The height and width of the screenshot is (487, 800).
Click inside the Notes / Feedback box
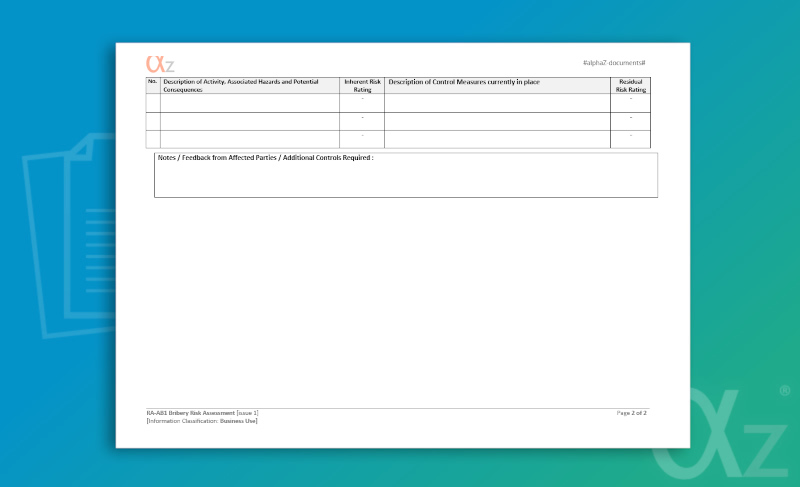click(x=405, y=178)
